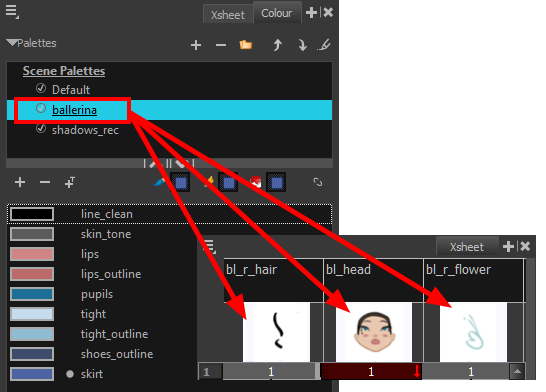Move the selected palette down with the arrow
Image resolution: width=546 pixels, height=392 pixels.
click(x=302, y=45)
